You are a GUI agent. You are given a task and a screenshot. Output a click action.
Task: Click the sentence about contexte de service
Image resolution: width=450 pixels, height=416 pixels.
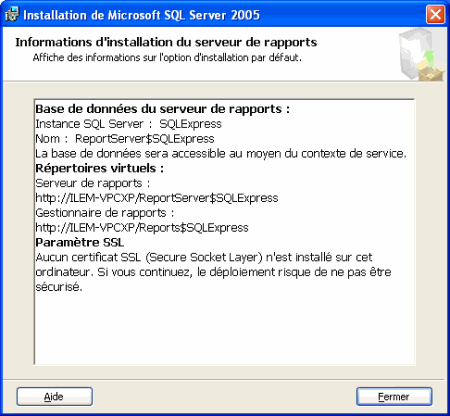221,154
